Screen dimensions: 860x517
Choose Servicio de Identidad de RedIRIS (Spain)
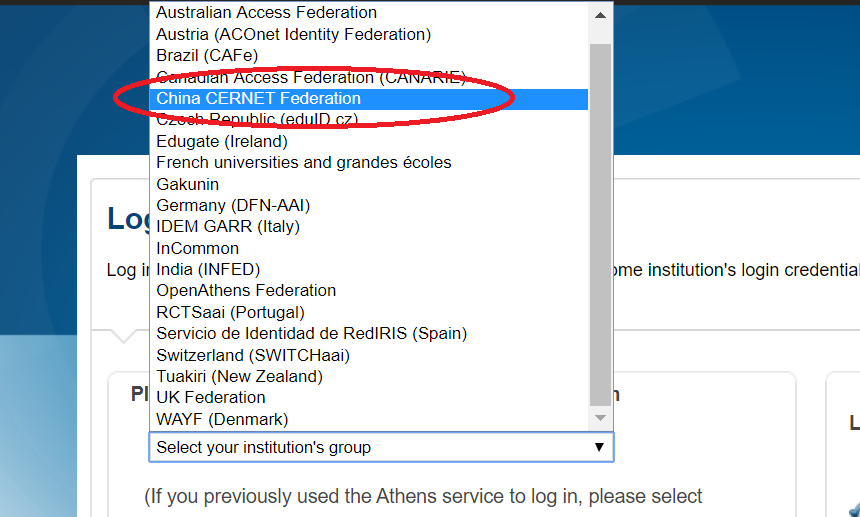coord(312,333)
